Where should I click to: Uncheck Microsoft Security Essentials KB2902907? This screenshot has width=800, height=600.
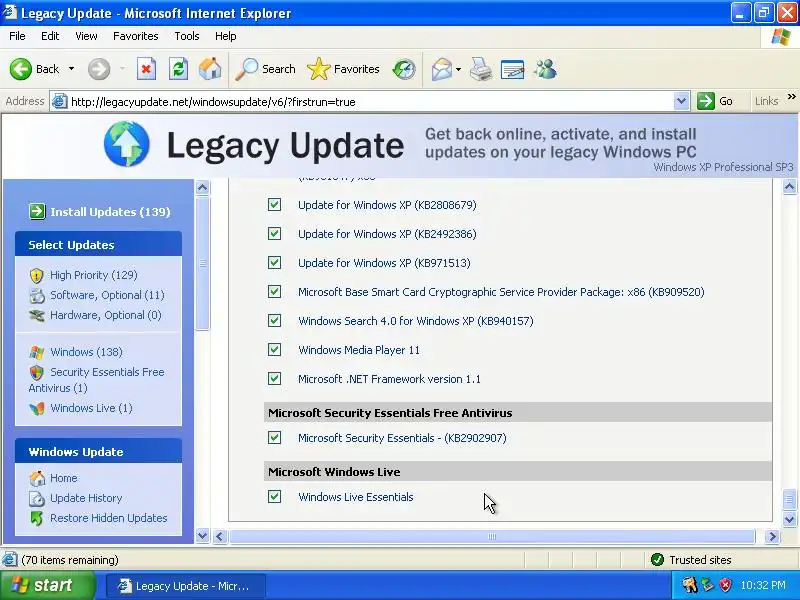(x=274, y=438)
